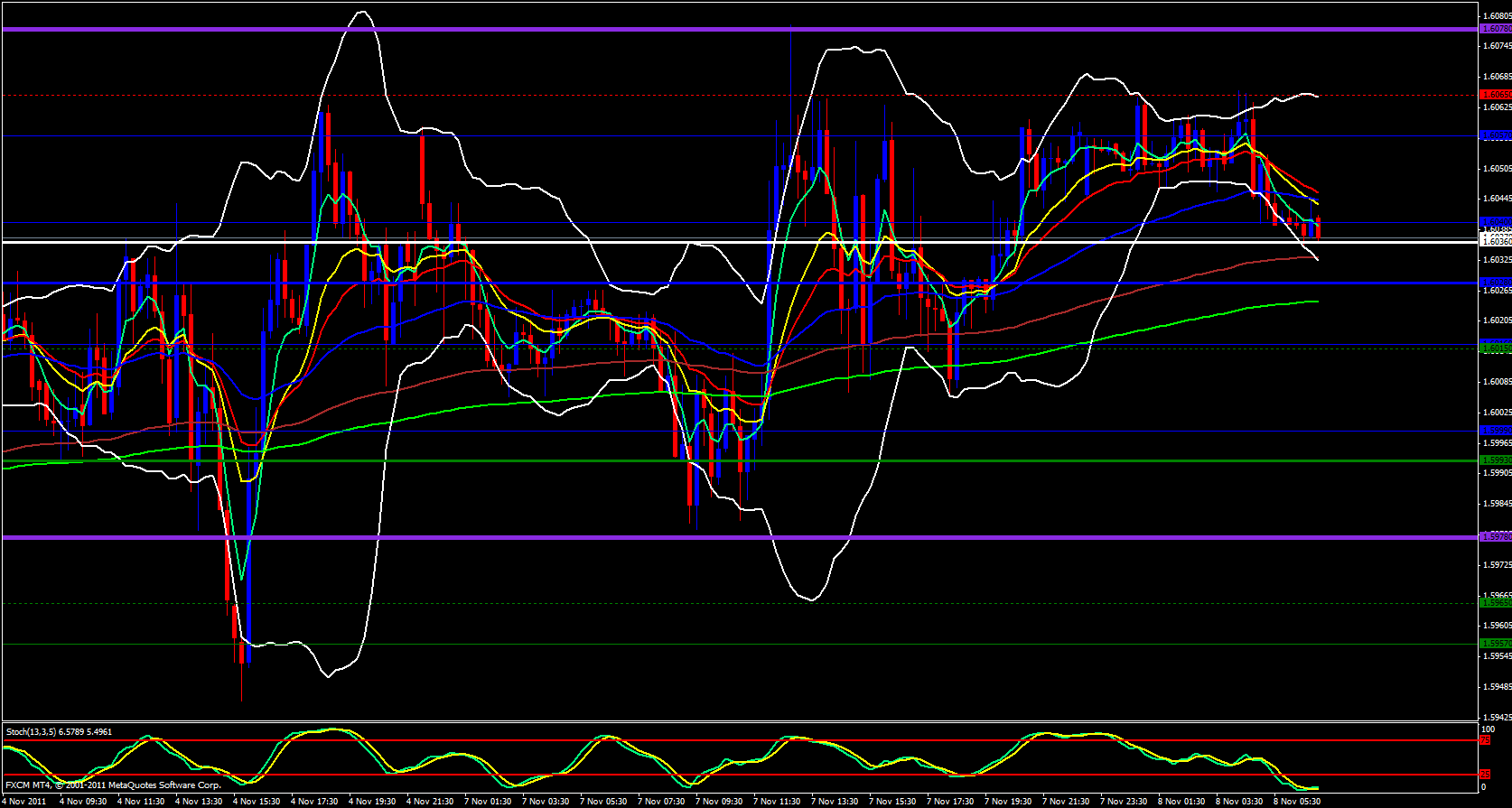Select the '8 Nov 01:30' time label
This screenshot has width=1512, height=808.
click(1181, 801)
